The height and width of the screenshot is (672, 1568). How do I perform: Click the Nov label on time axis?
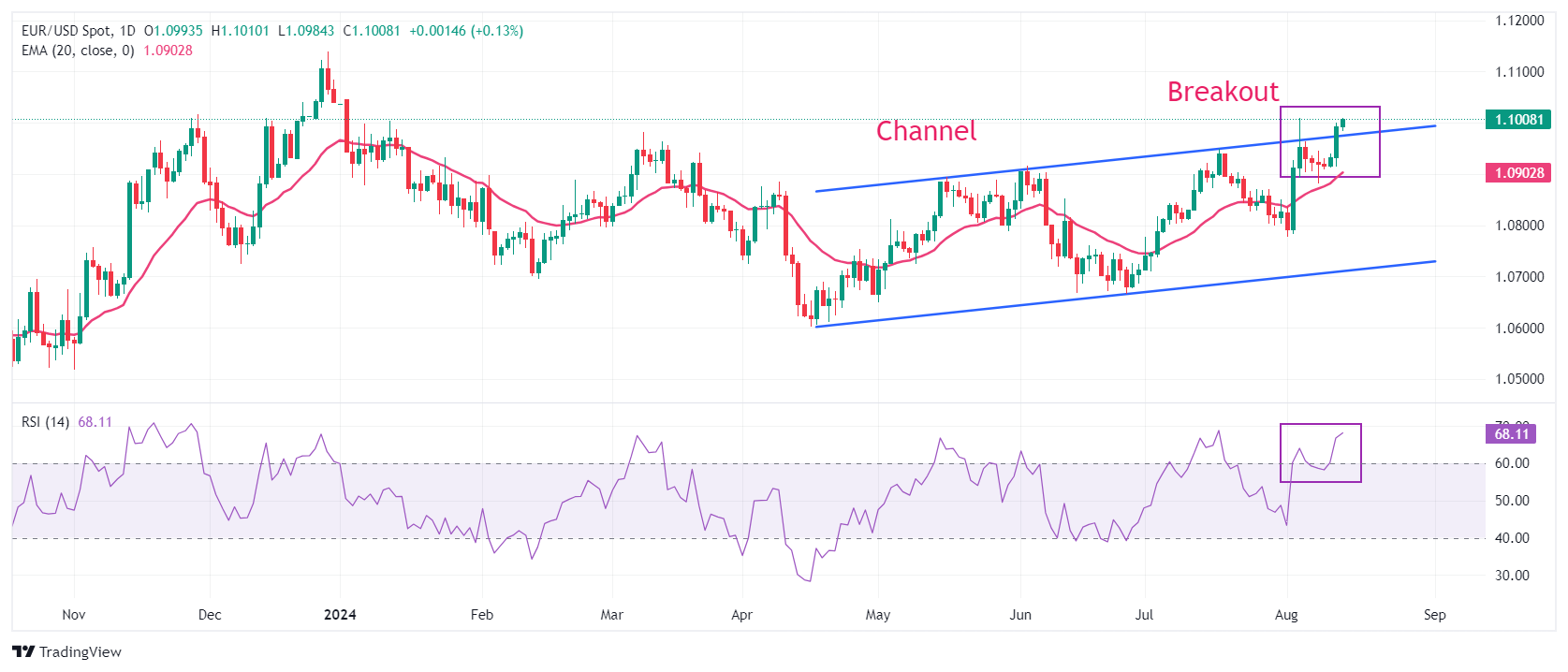click(x=73, y=615)
